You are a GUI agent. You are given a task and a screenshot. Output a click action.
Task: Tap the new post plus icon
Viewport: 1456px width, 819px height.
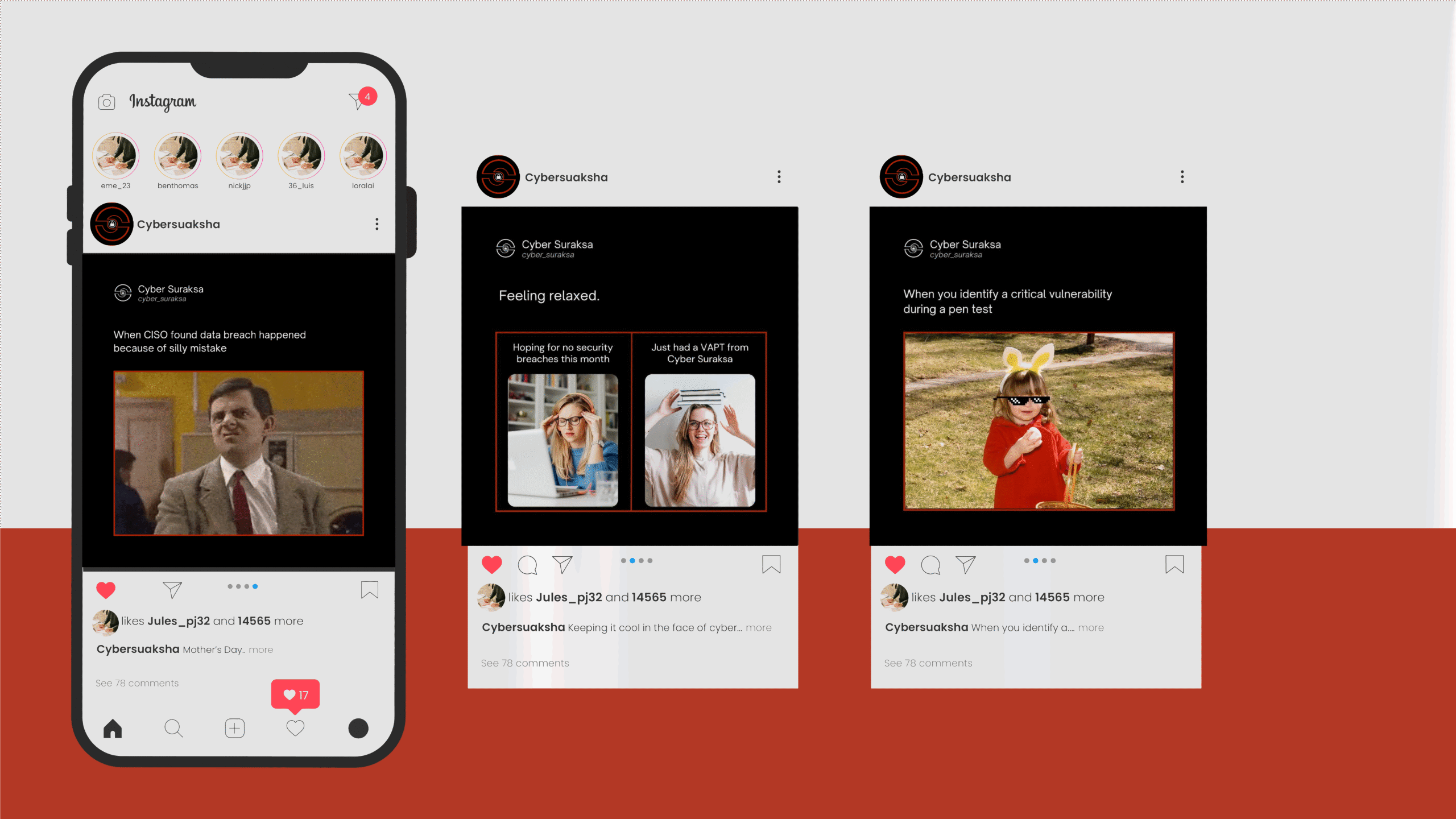(234, 728)
